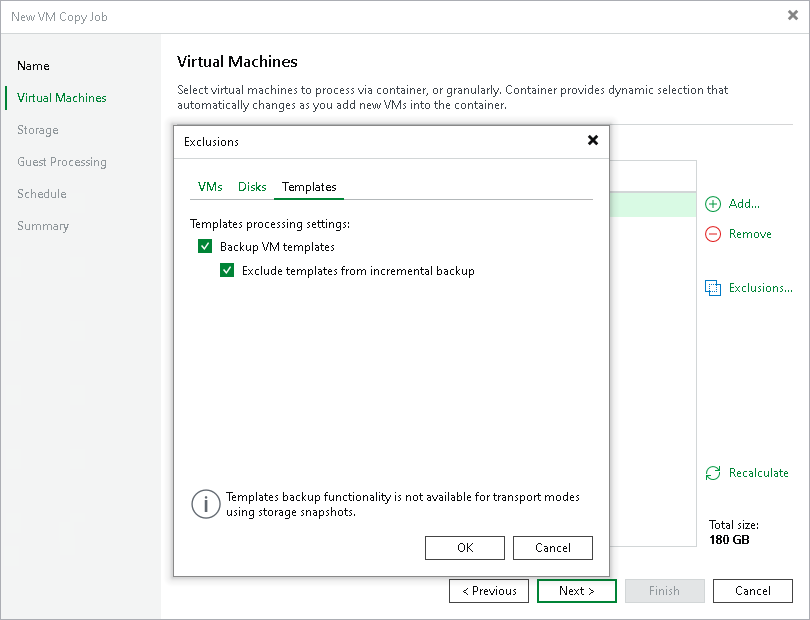Go to Schedule step in sidebar
This screenshot has width=810, height=620.
pyautogui.click(x=42, y=194)
